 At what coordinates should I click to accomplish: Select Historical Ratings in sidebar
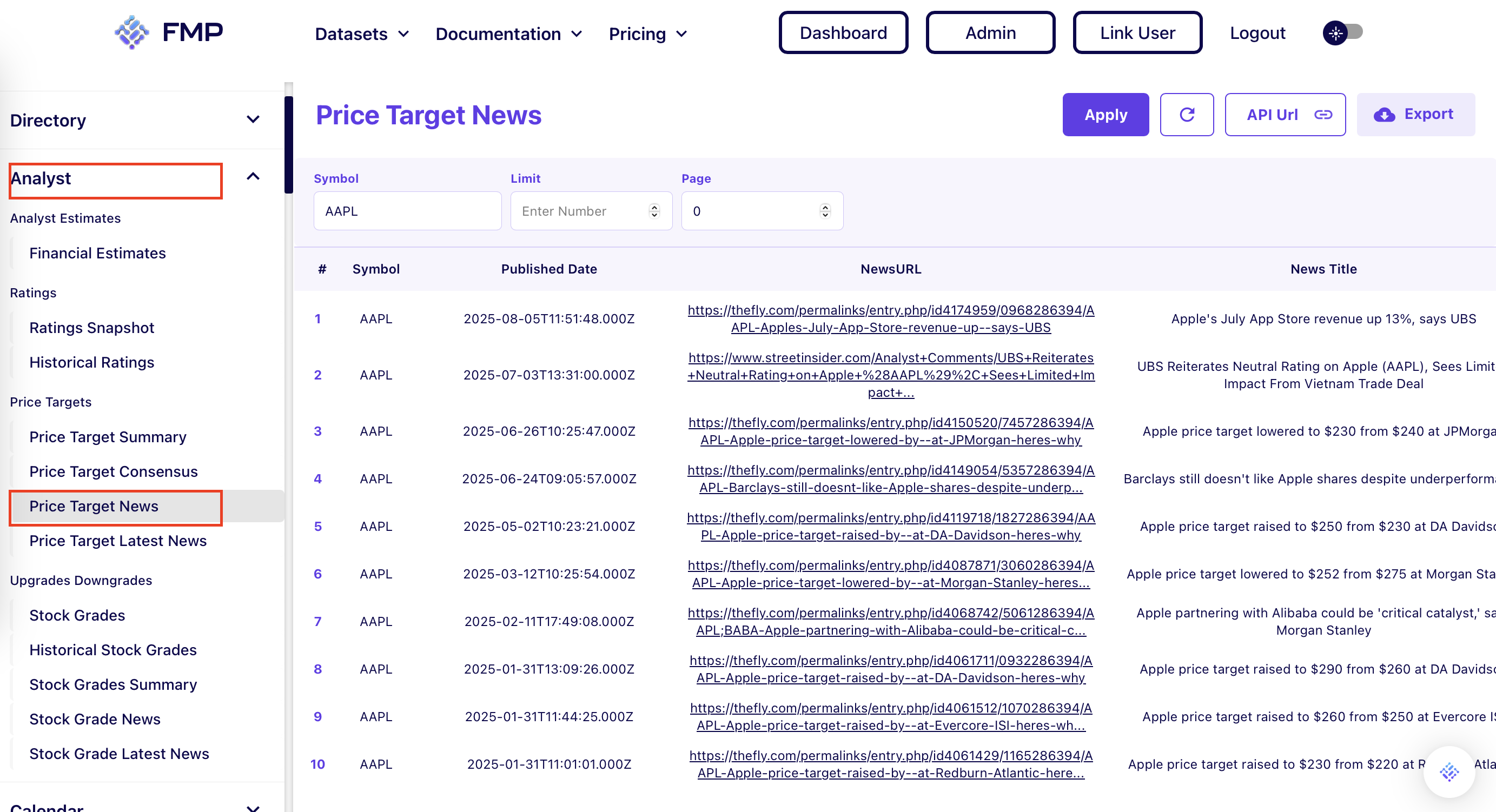coord(92,362)
